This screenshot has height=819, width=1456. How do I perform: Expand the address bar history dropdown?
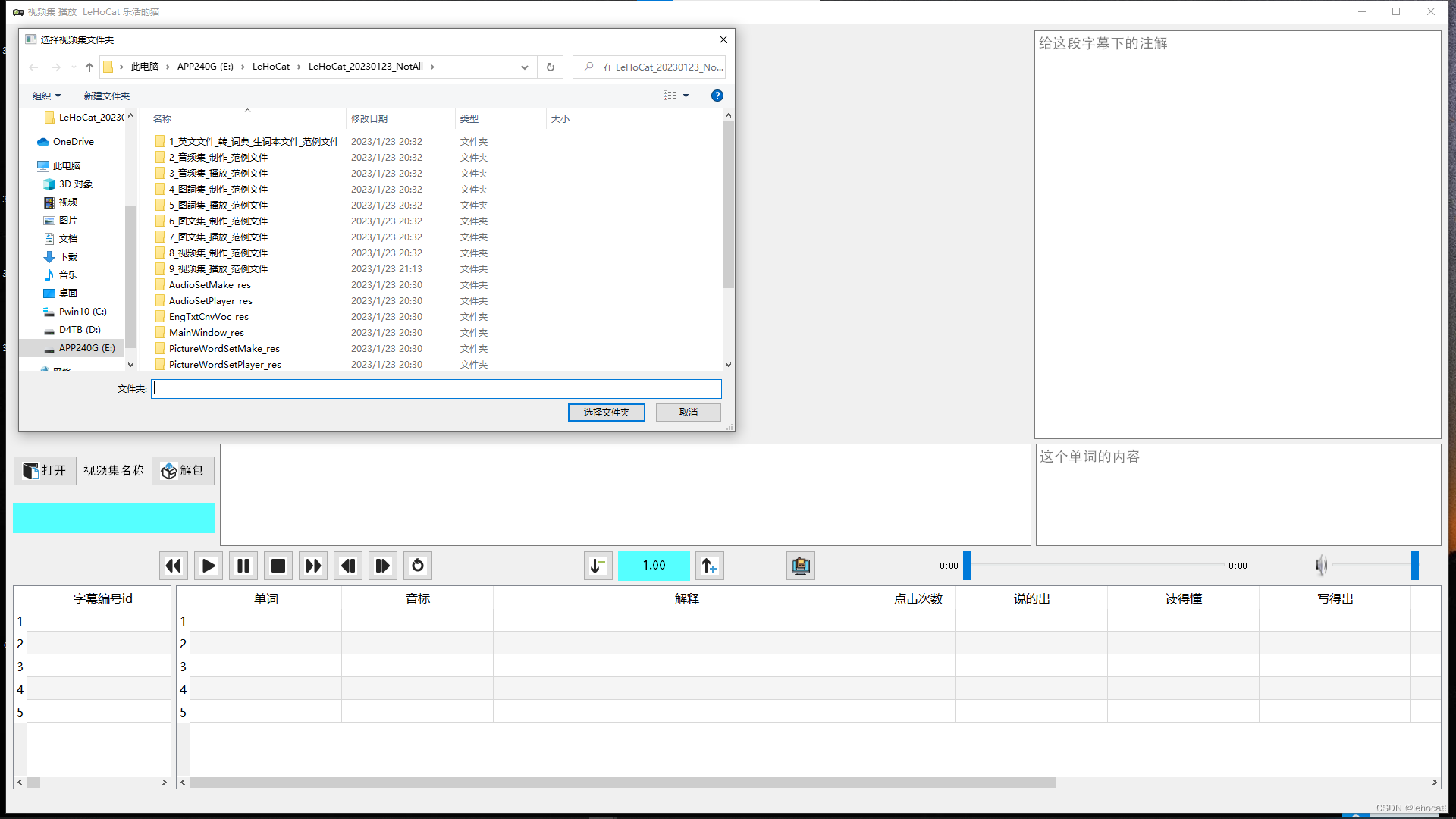(524, 67)
